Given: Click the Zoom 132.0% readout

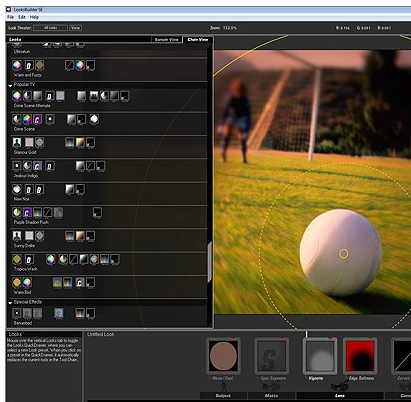Looking at the screenshot, I should tap(223, 28).
